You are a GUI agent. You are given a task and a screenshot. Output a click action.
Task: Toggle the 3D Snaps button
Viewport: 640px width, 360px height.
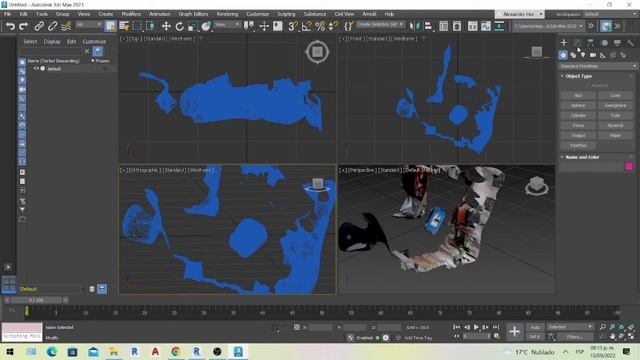click(x=293, y=27)
